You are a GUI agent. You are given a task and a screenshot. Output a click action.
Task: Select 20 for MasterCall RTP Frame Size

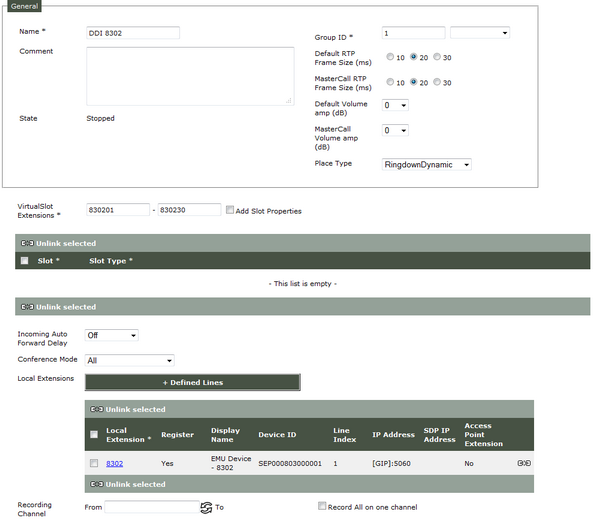(413, 82)
